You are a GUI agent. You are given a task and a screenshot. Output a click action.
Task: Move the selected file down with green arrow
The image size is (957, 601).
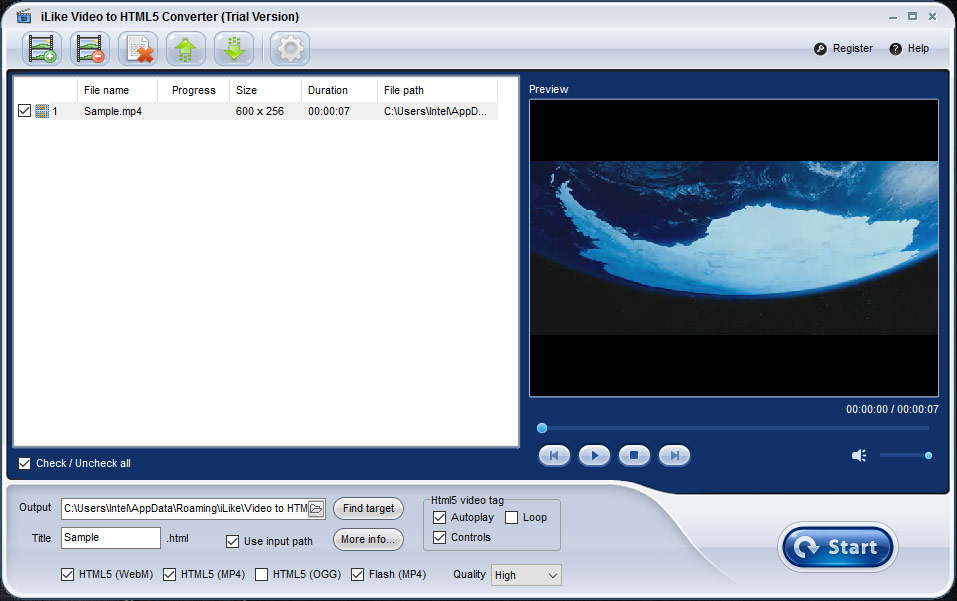tap(234, 48)
